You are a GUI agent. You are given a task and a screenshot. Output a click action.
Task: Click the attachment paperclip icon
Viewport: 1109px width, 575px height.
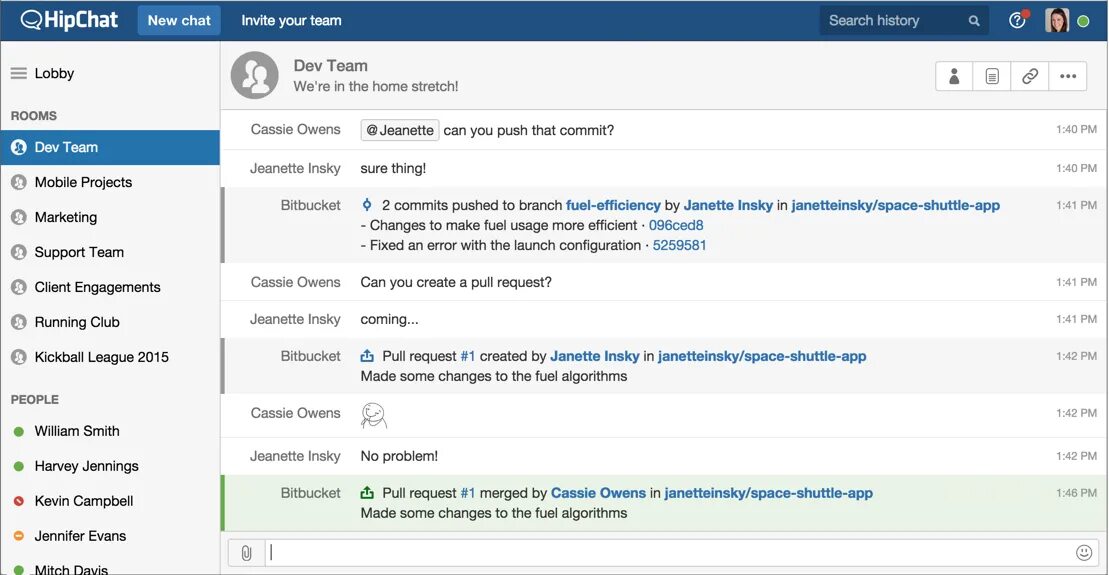(246, 553)
